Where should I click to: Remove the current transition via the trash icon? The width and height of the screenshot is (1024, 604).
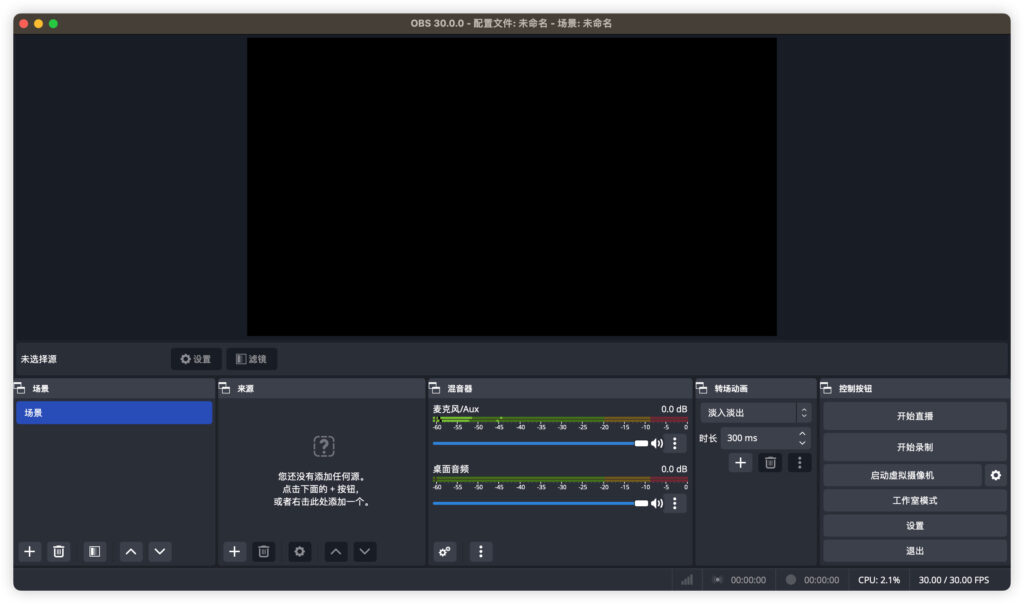[770, 462]
